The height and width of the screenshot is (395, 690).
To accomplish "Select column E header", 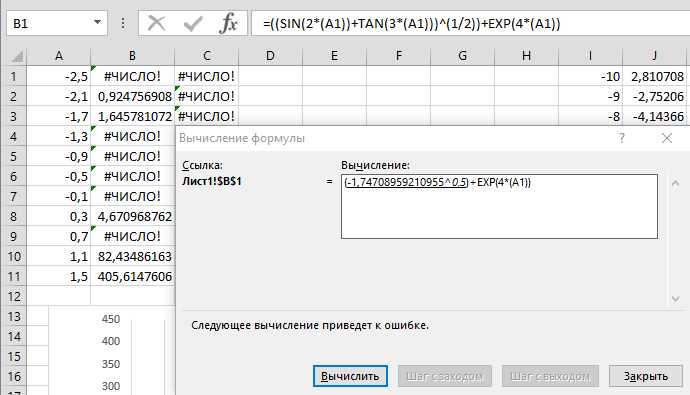I will pyautogui.click(x=334, y=56).
